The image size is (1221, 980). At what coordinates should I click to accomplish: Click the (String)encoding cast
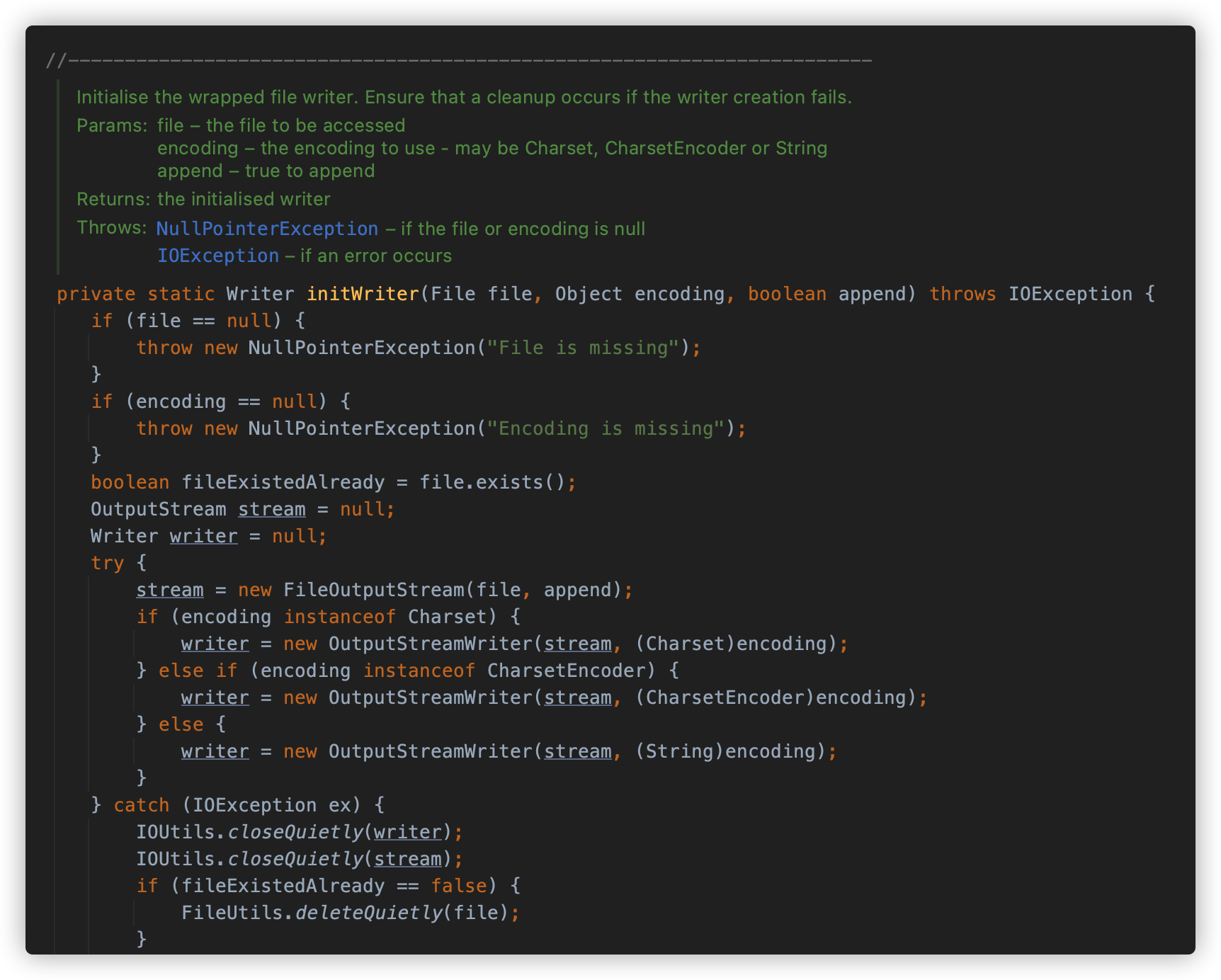(725, 751)
